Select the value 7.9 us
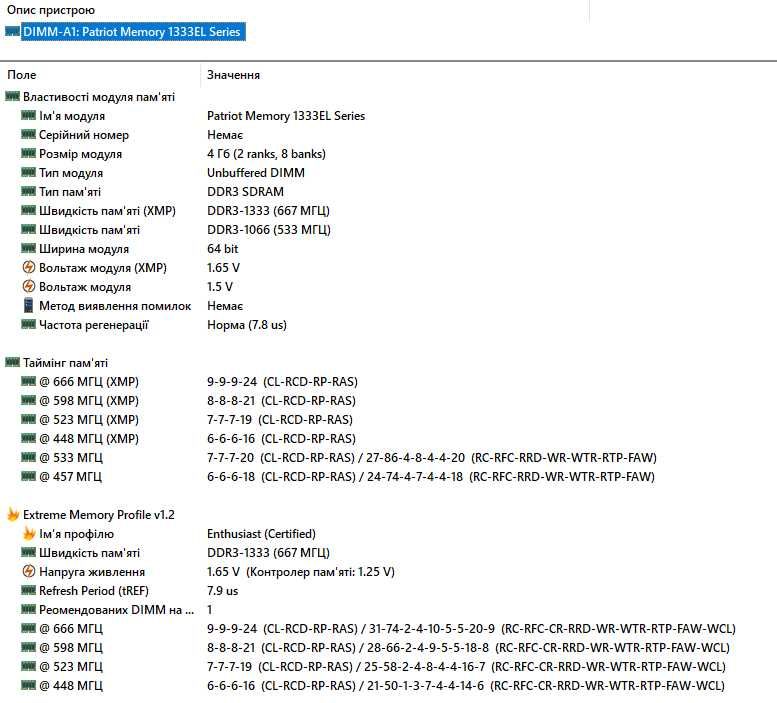 (x=222, y=591)
